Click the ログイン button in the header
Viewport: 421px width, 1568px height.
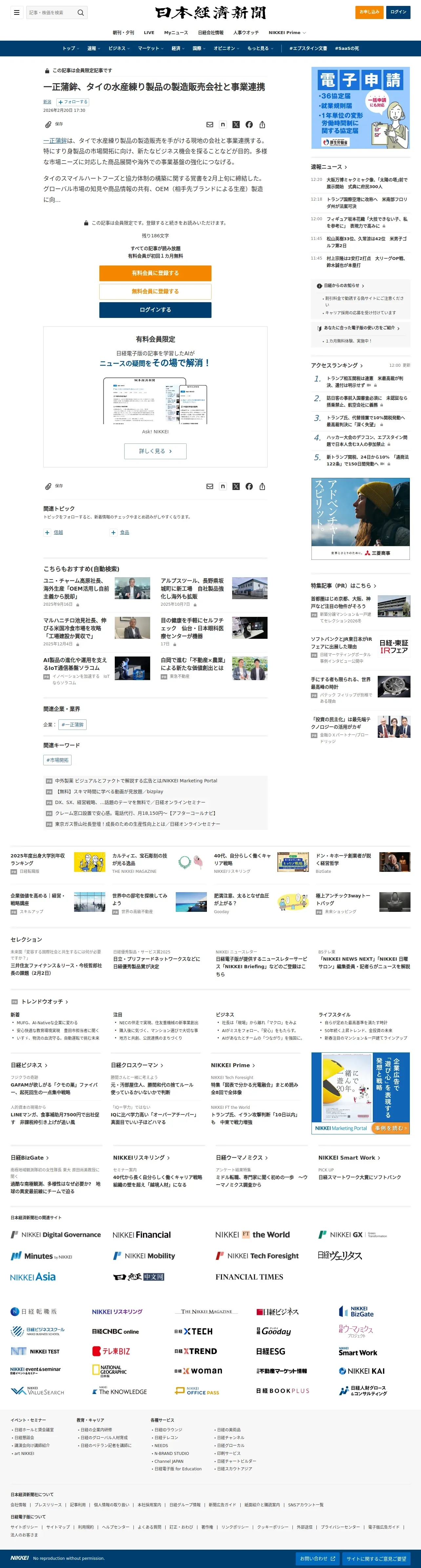398,12
